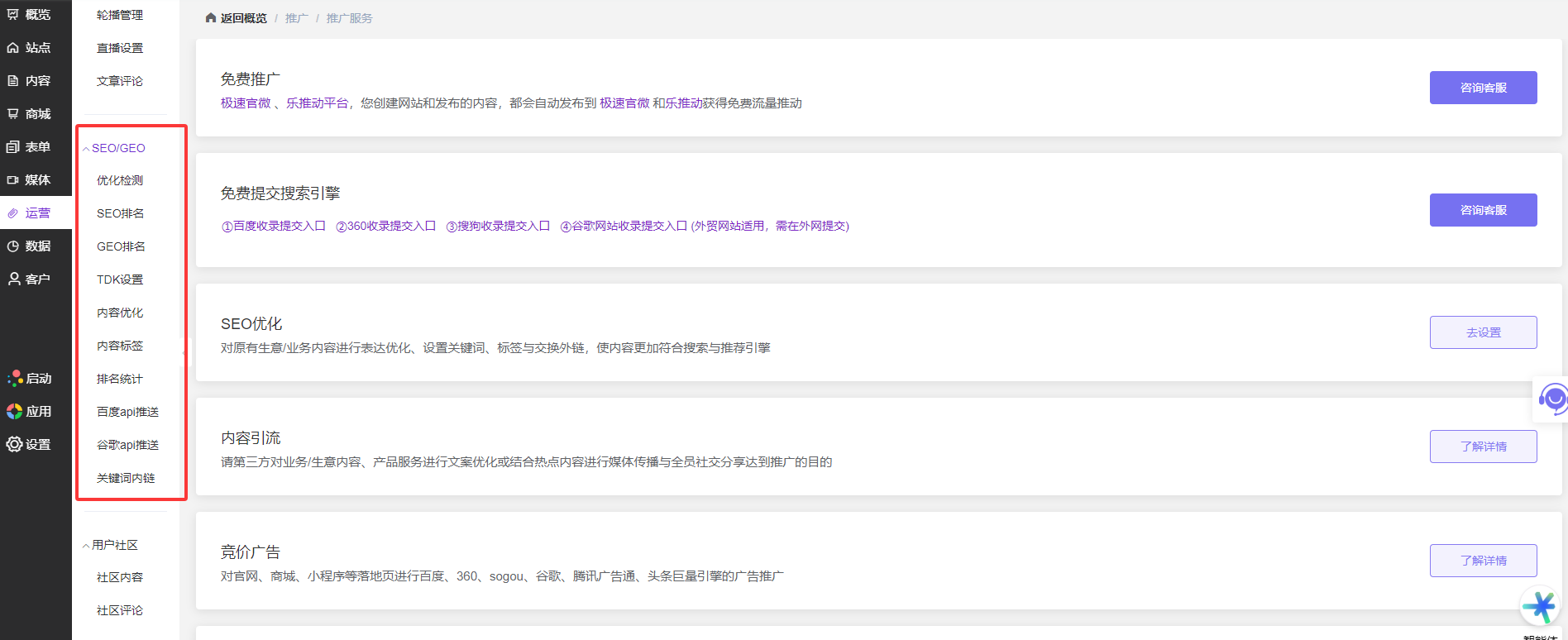
Task: Click the 概览 overview icon in sidebar
Action: (13, 14)
